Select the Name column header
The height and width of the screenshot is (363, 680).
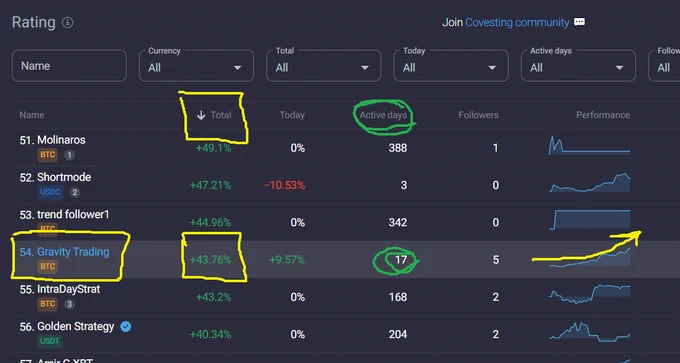32,115
